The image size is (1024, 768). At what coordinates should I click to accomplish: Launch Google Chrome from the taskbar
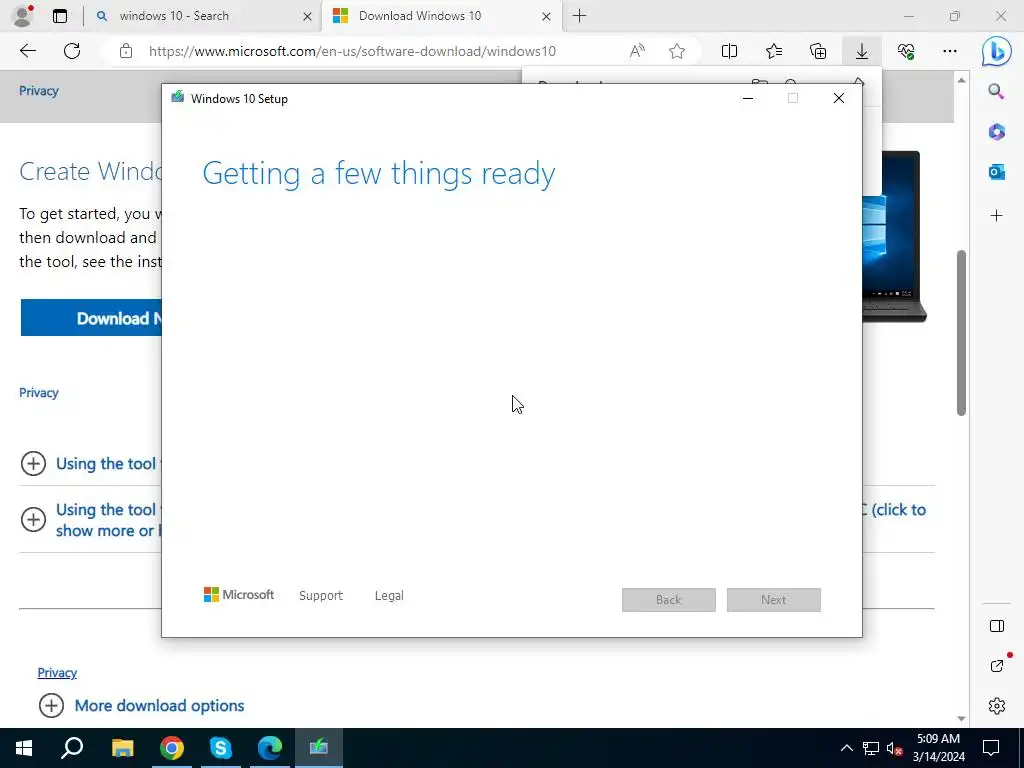(172, 748)
